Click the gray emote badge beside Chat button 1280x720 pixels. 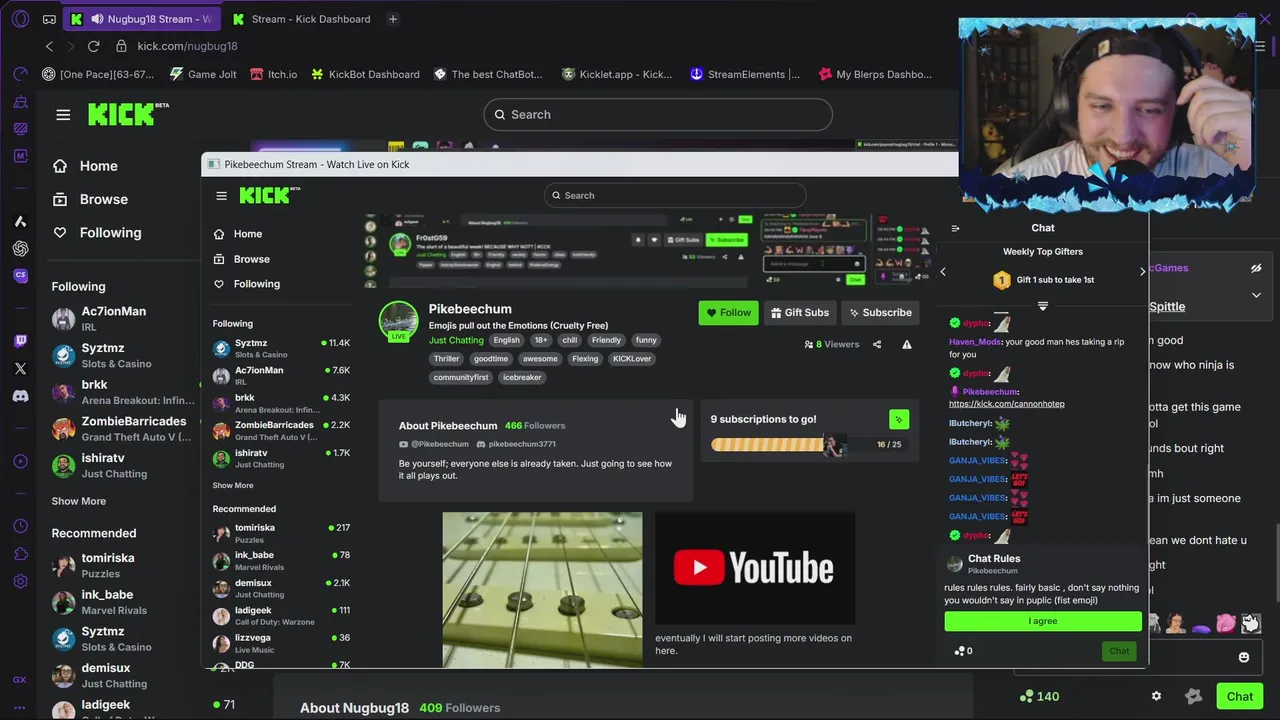pyautogui.click(x=1193, y=696)
